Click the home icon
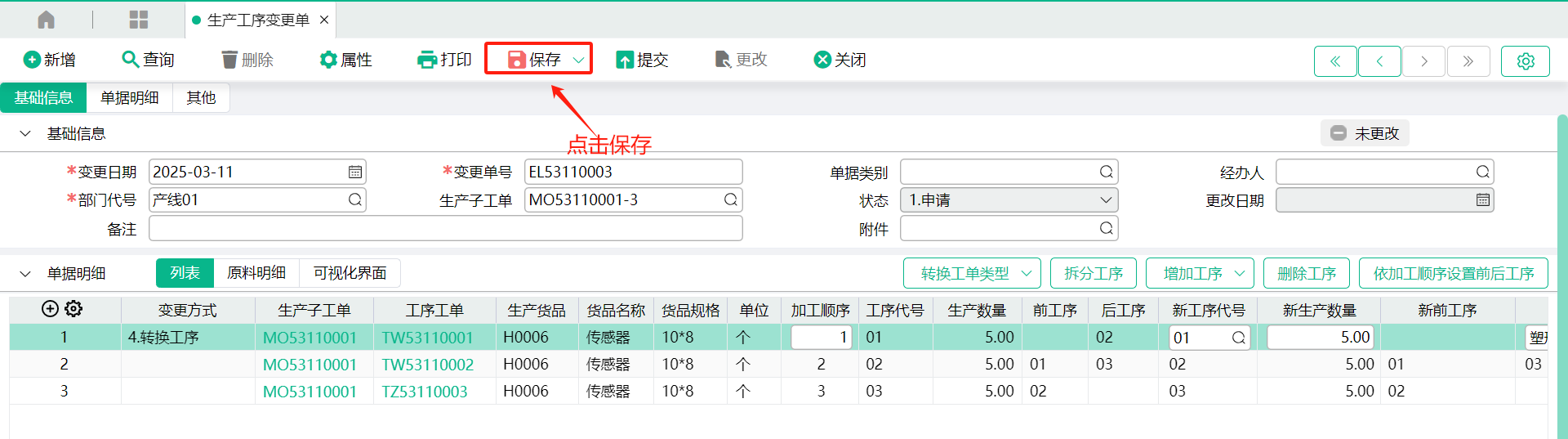This screenshot has width=1568, height=439. tap(47, 20)
